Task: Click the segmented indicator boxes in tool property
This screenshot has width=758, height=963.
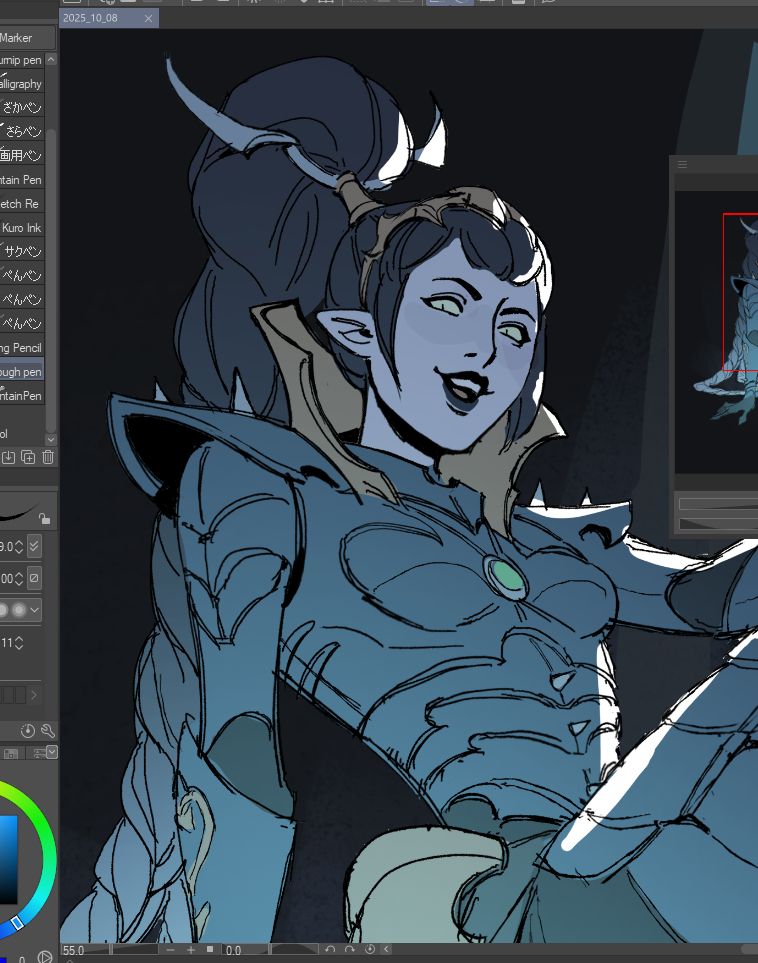Action: (13, 695)
